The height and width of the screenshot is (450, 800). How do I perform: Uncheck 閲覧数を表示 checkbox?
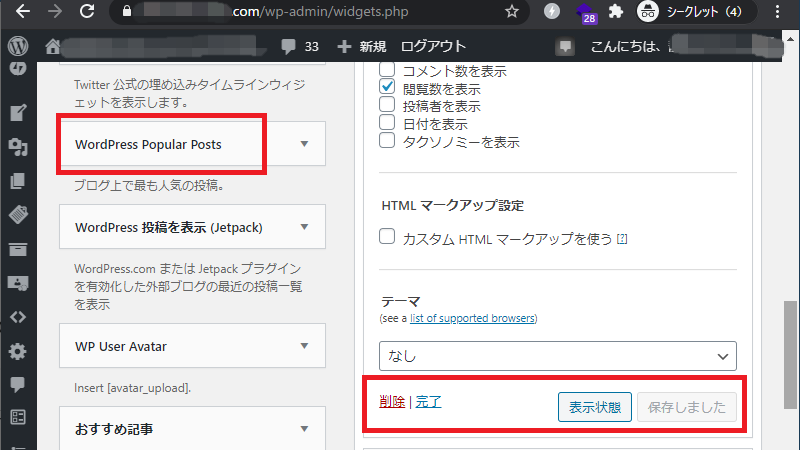click(x=387, y=86)
